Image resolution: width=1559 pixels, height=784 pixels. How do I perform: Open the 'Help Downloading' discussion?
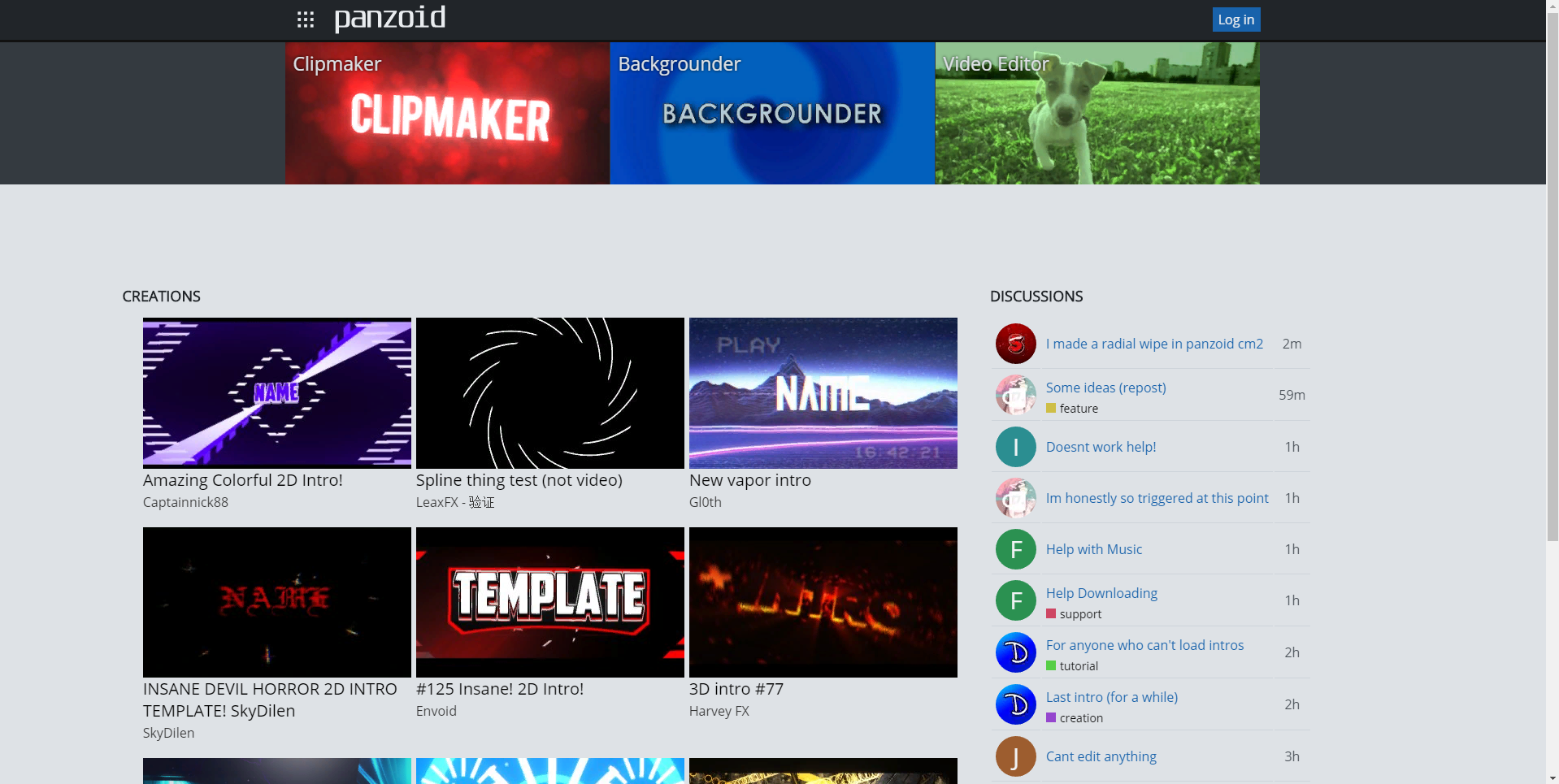(x=1101, y=593)
